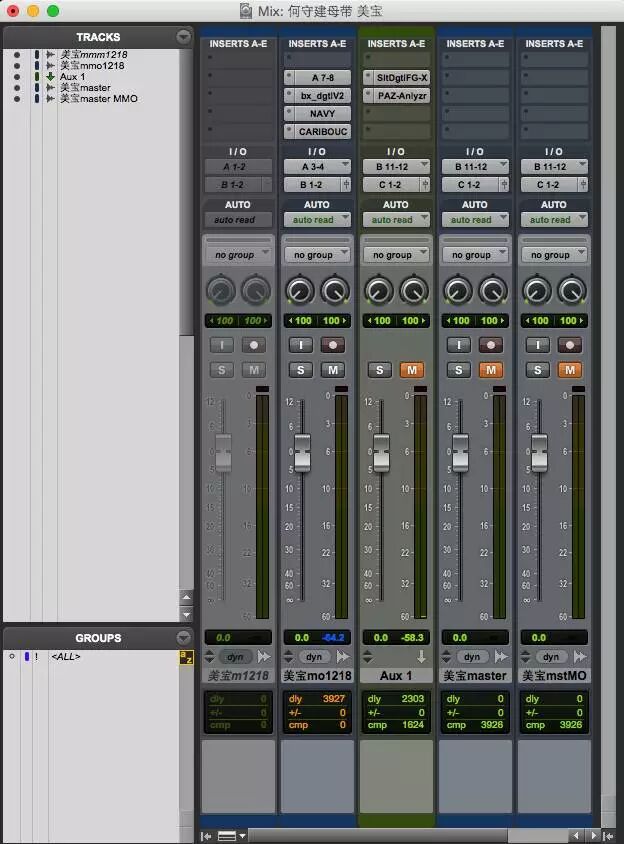Open output selector C 1-2 on 美宝master
The image size is (624, 844).
point(471,185)
